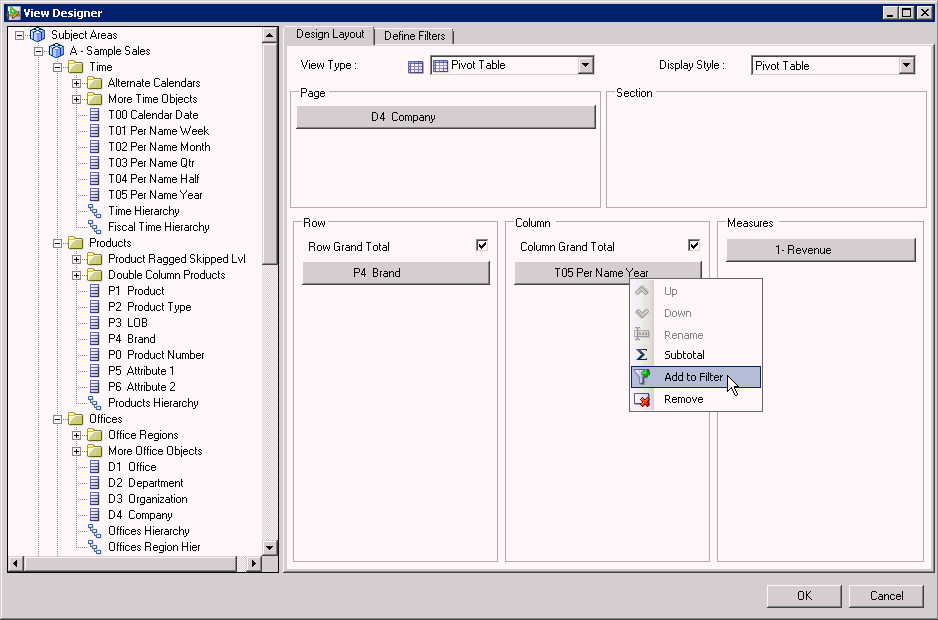938x620 pixels.
Task: Click the Office Regions folder icon
Action: tap(95, 434)
